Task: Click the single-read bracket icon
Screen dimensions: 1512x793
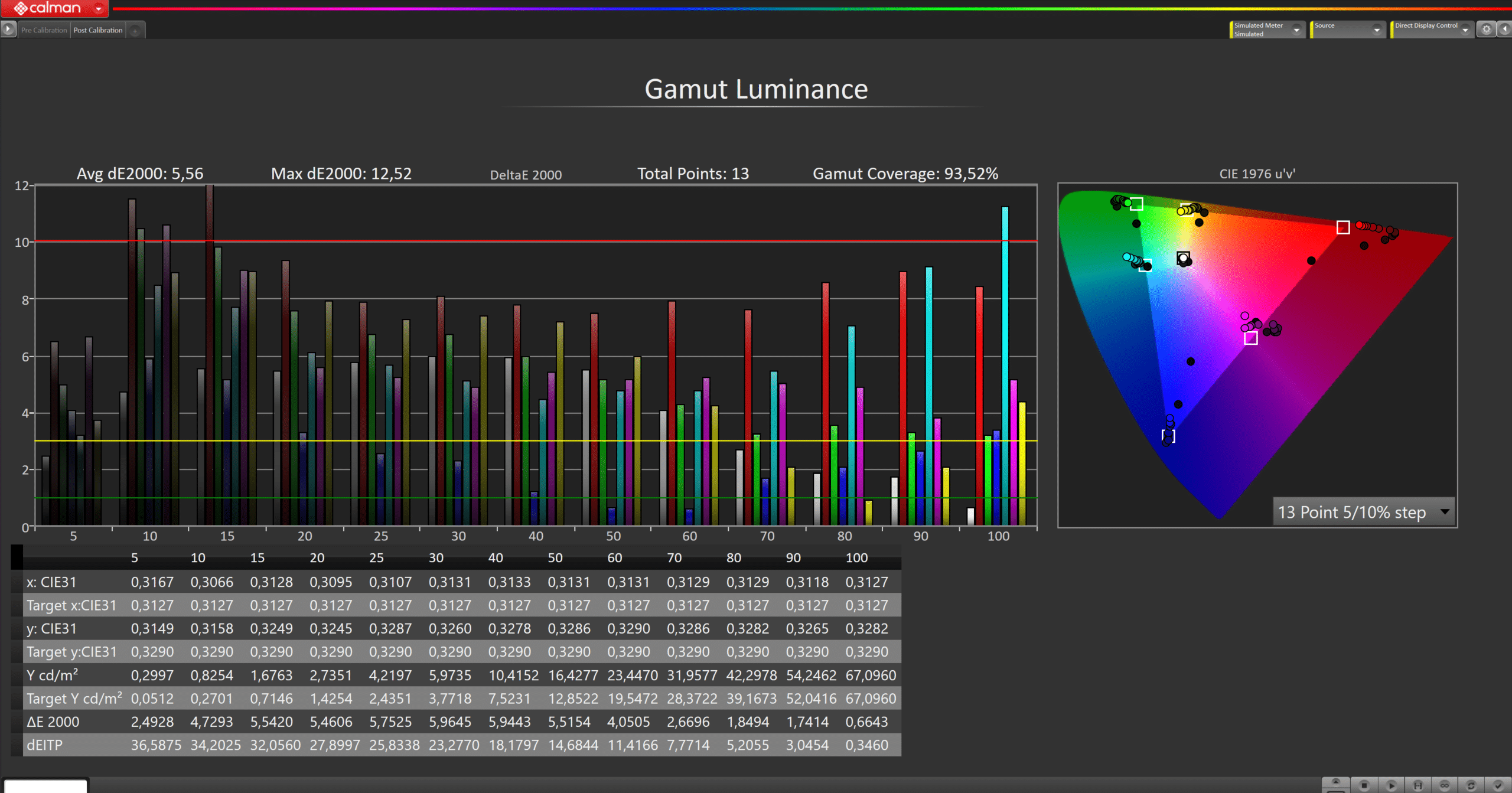Action: tap(1417, 785)
